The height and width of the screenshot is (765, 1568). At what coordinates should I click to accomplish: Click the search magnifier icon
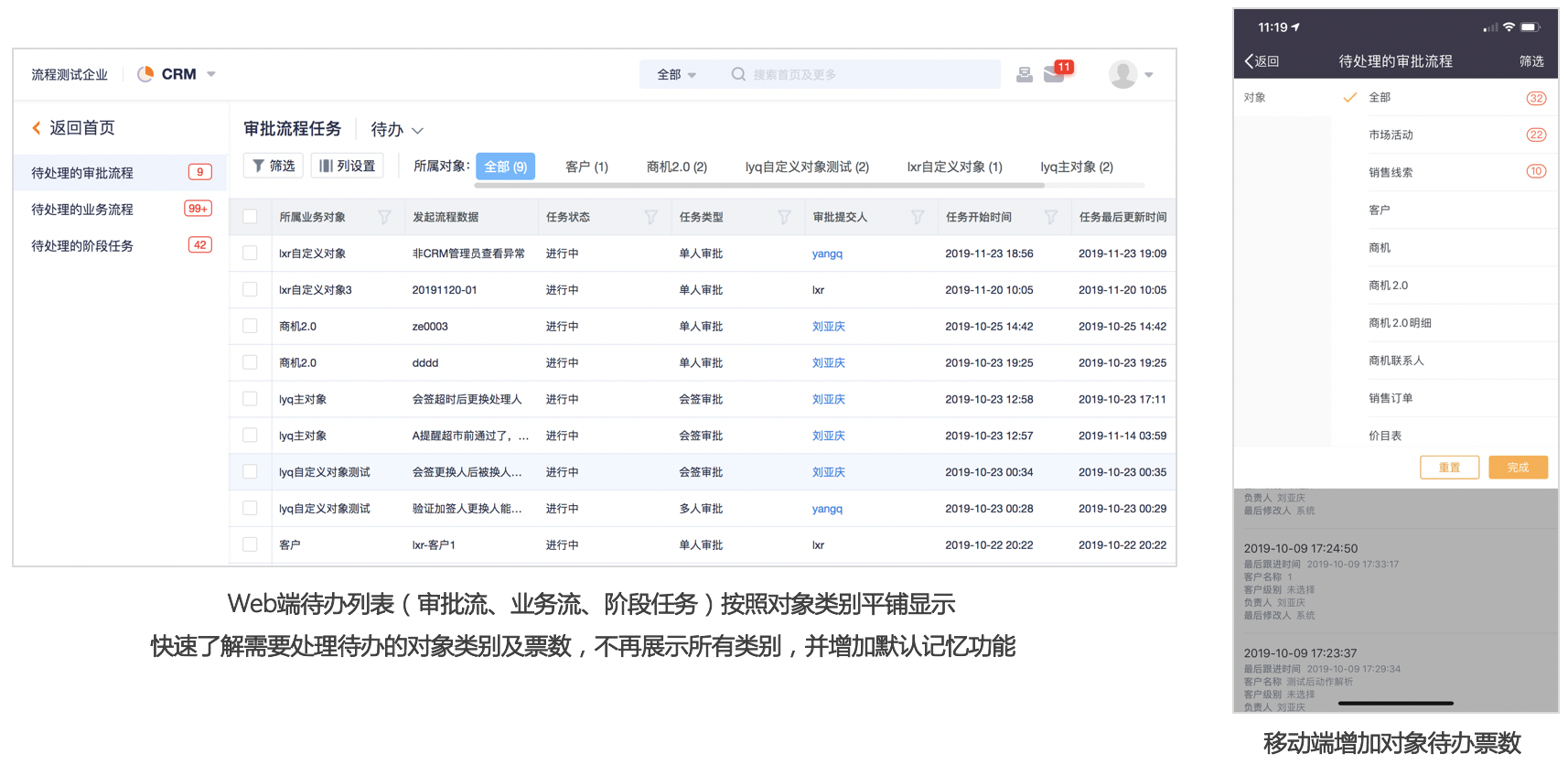(x=738, y=74)
